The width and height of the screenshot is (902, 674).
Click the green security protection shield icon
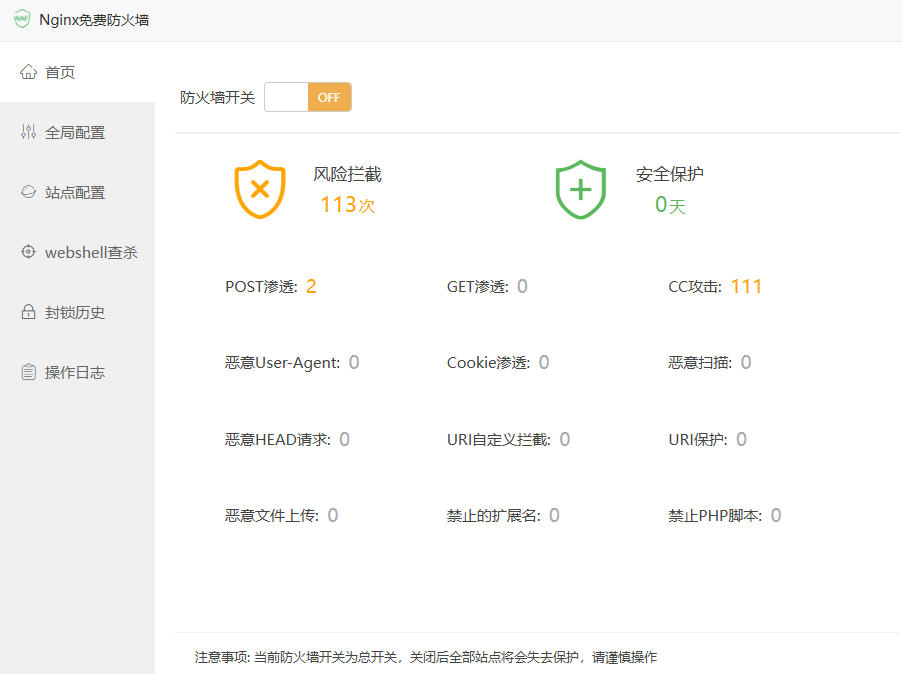[x=581, y=189]
